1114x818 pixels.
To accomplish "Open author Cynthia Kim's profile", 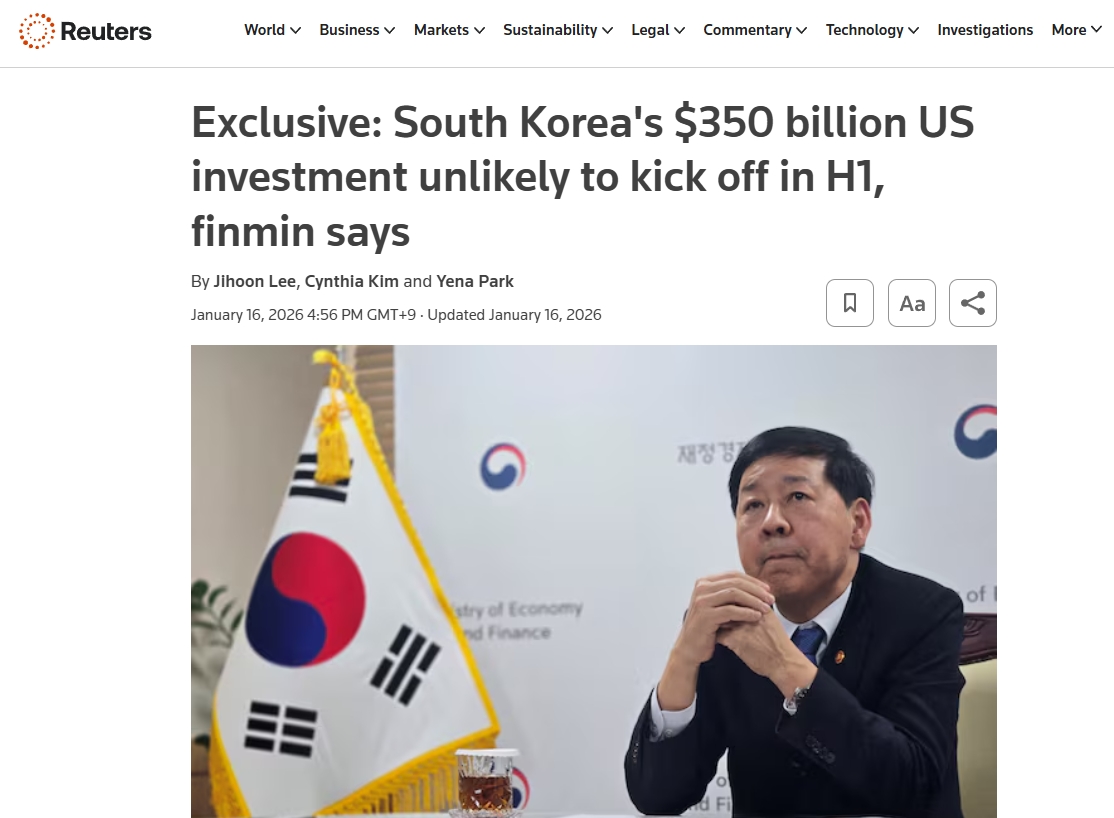I will [x=352, y=281].
